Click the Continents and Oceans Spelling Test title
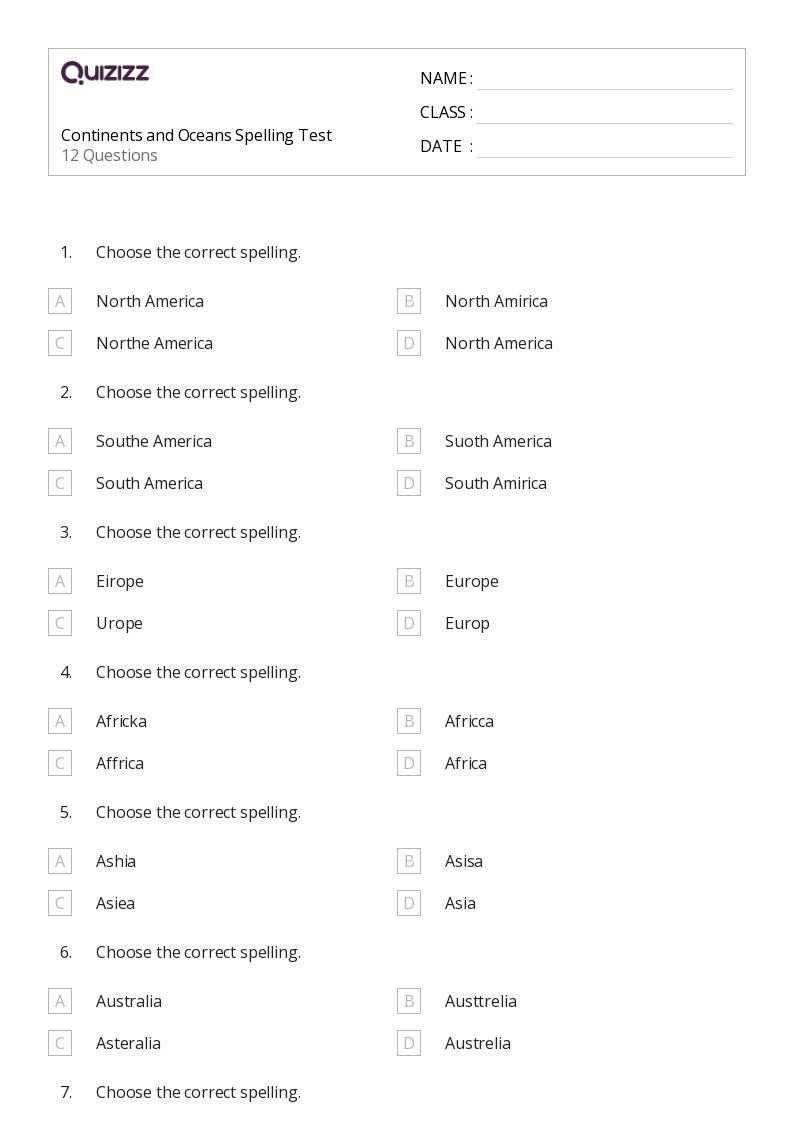The image size is (794, 1123). pyautogui.click(x=196, y=135)
